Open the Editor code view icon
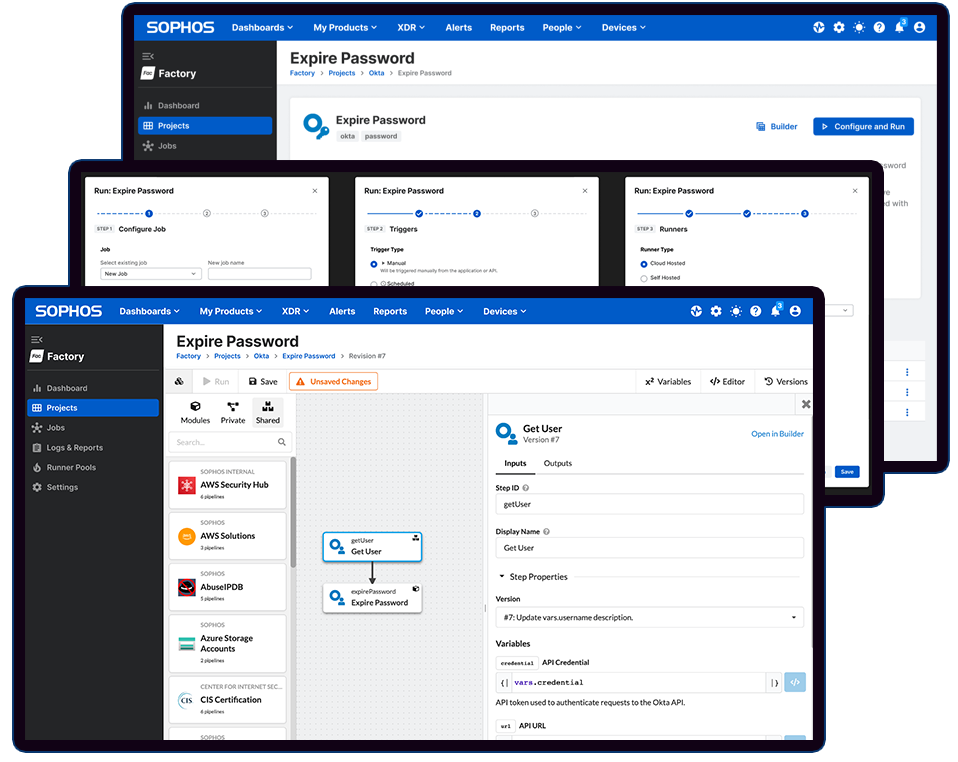This screenshot has height=762, width=958. [x=727, y=381]
